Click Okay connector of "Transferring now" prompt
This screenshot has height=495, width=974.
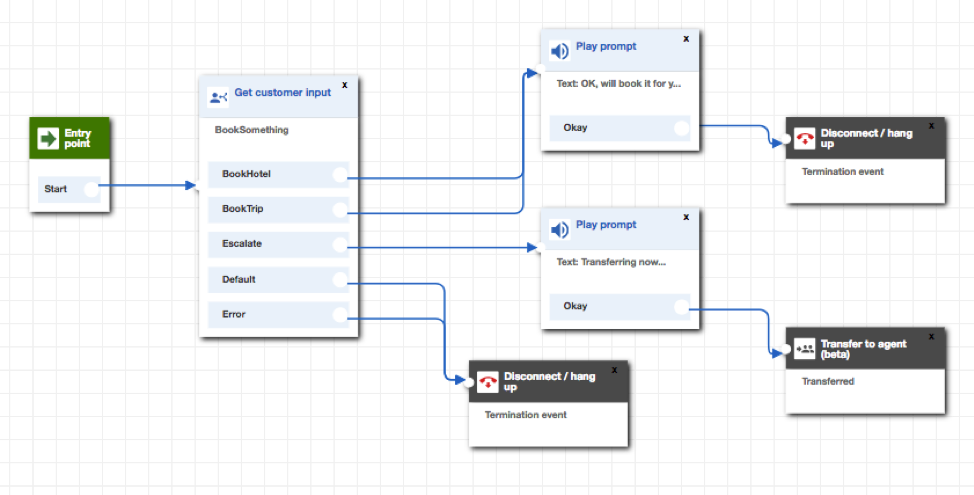coord(681,306)
